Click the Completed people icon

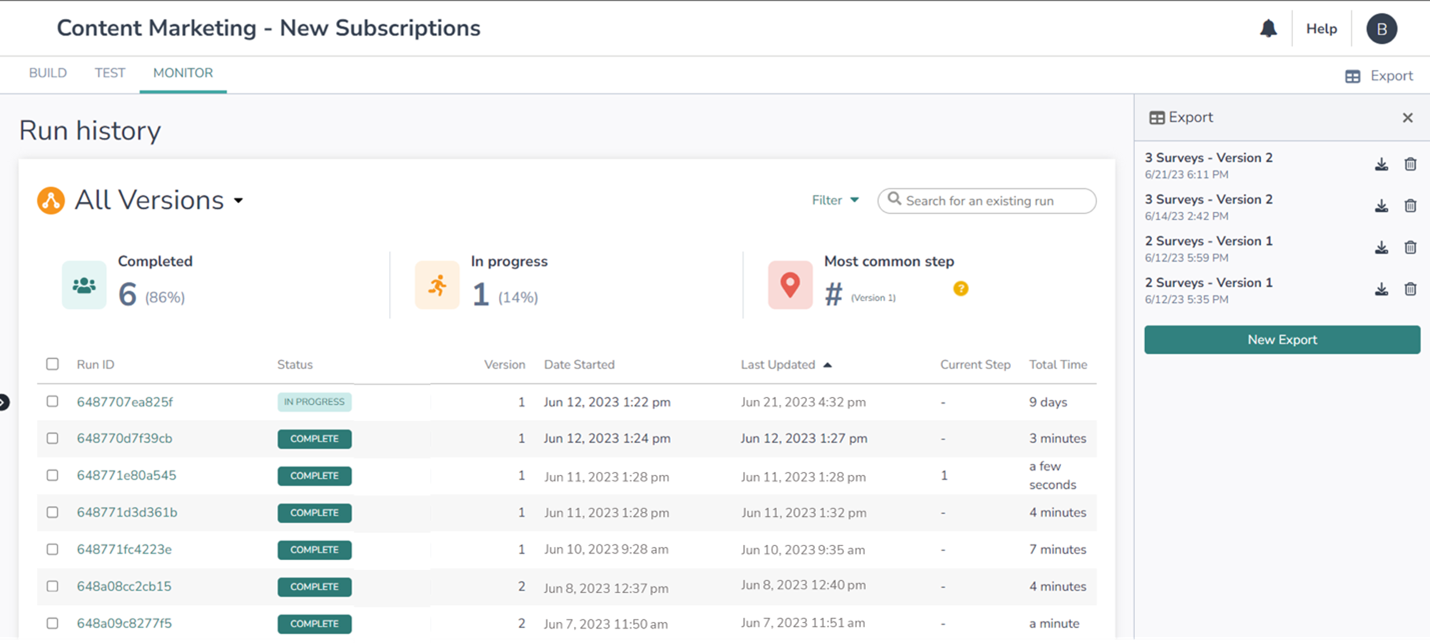point(84,286)
